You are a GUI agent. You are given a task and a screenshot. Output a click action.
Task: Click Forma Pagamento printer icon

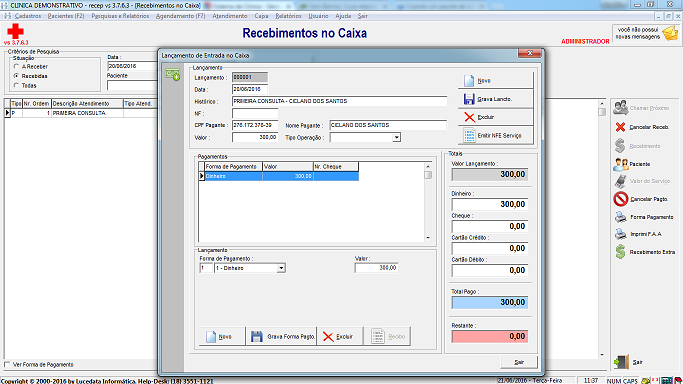coord(621,217)
